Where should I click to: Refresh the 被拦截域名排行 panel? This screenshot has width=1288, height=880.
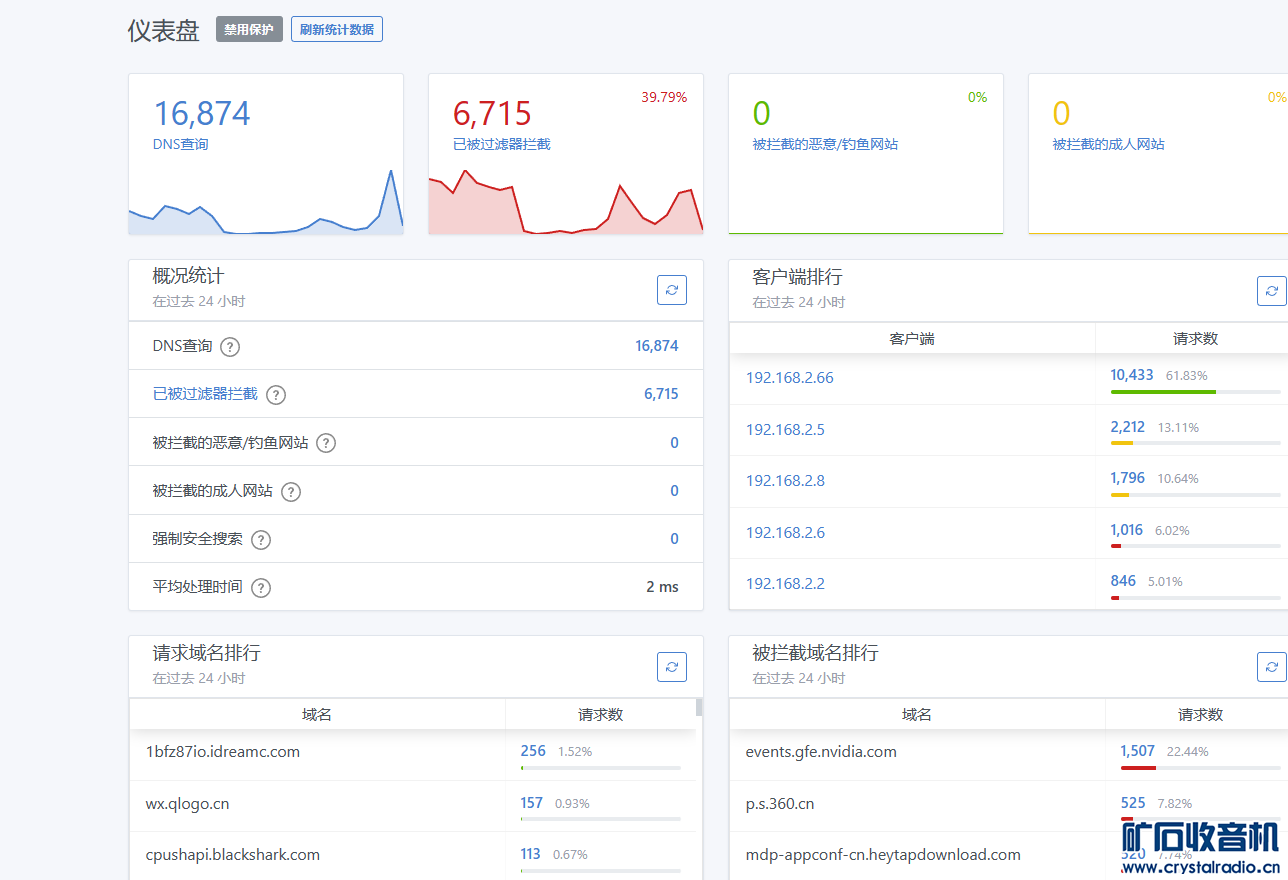point(1271,666)
